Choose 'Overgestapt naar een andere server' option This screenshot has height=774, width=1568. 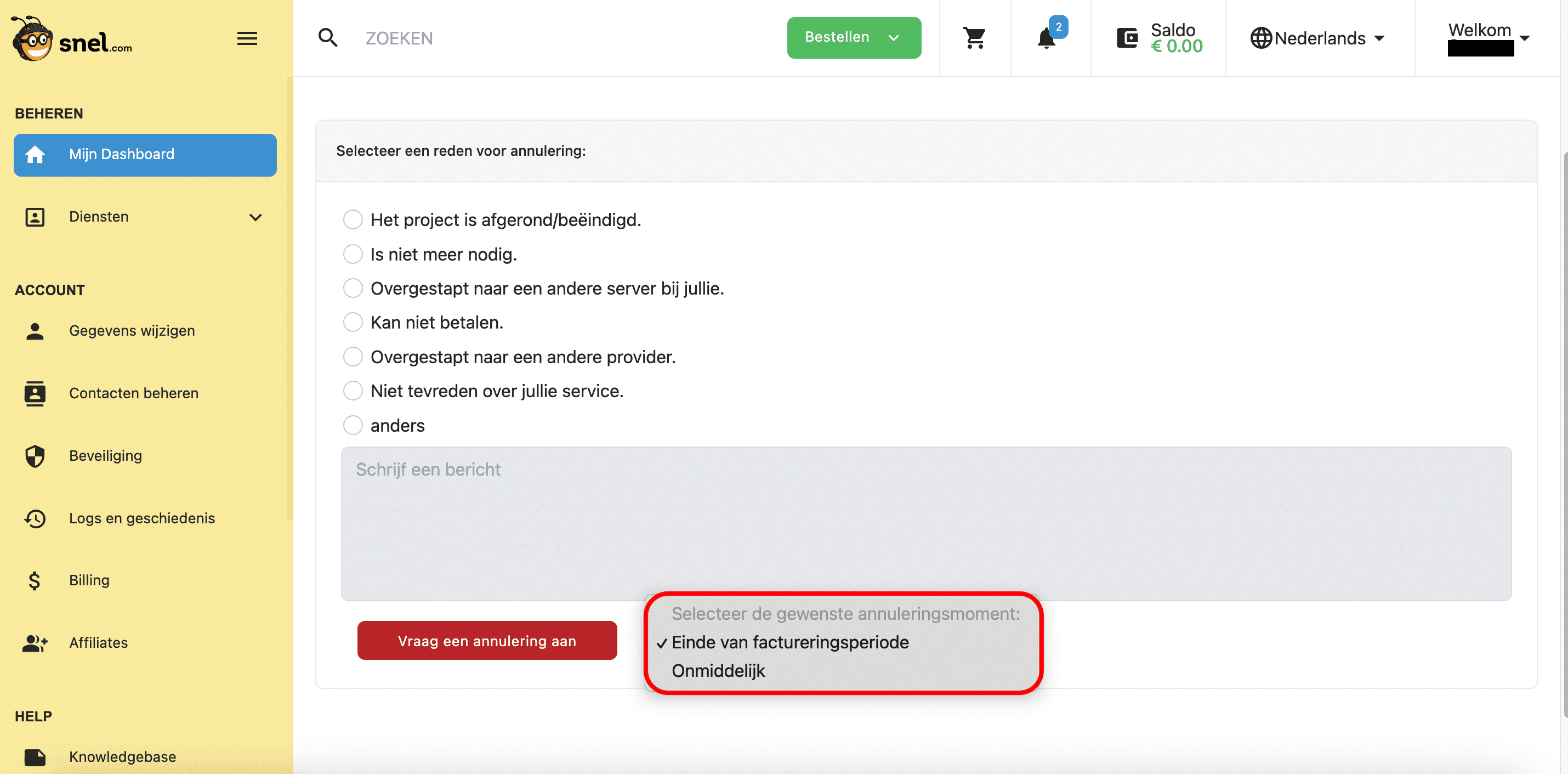pos(353,288)
